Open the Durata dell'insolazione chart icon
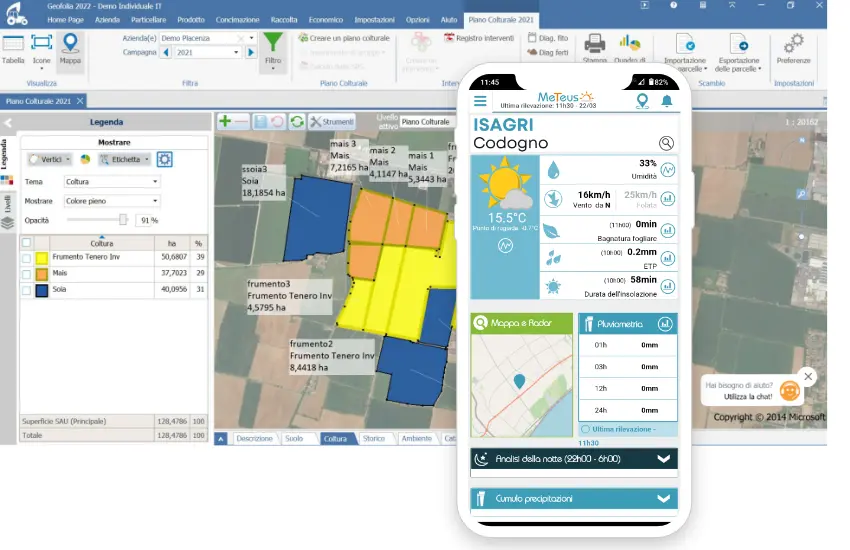Screen dimensions: 850x550 tap(668, 286)
